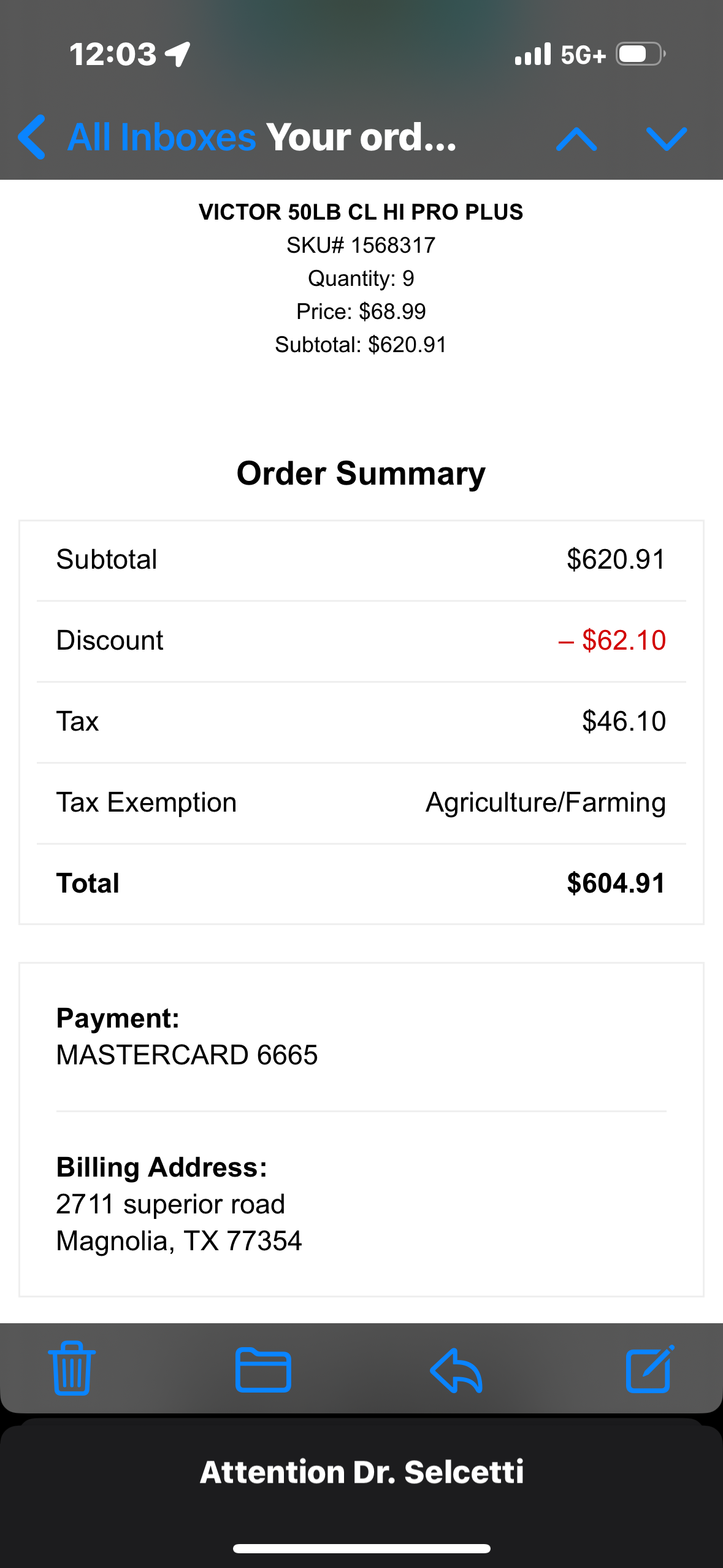Screen dimensions: 723x1568
Task: Move message using the folder icon
Action: tap(263, 1369)
